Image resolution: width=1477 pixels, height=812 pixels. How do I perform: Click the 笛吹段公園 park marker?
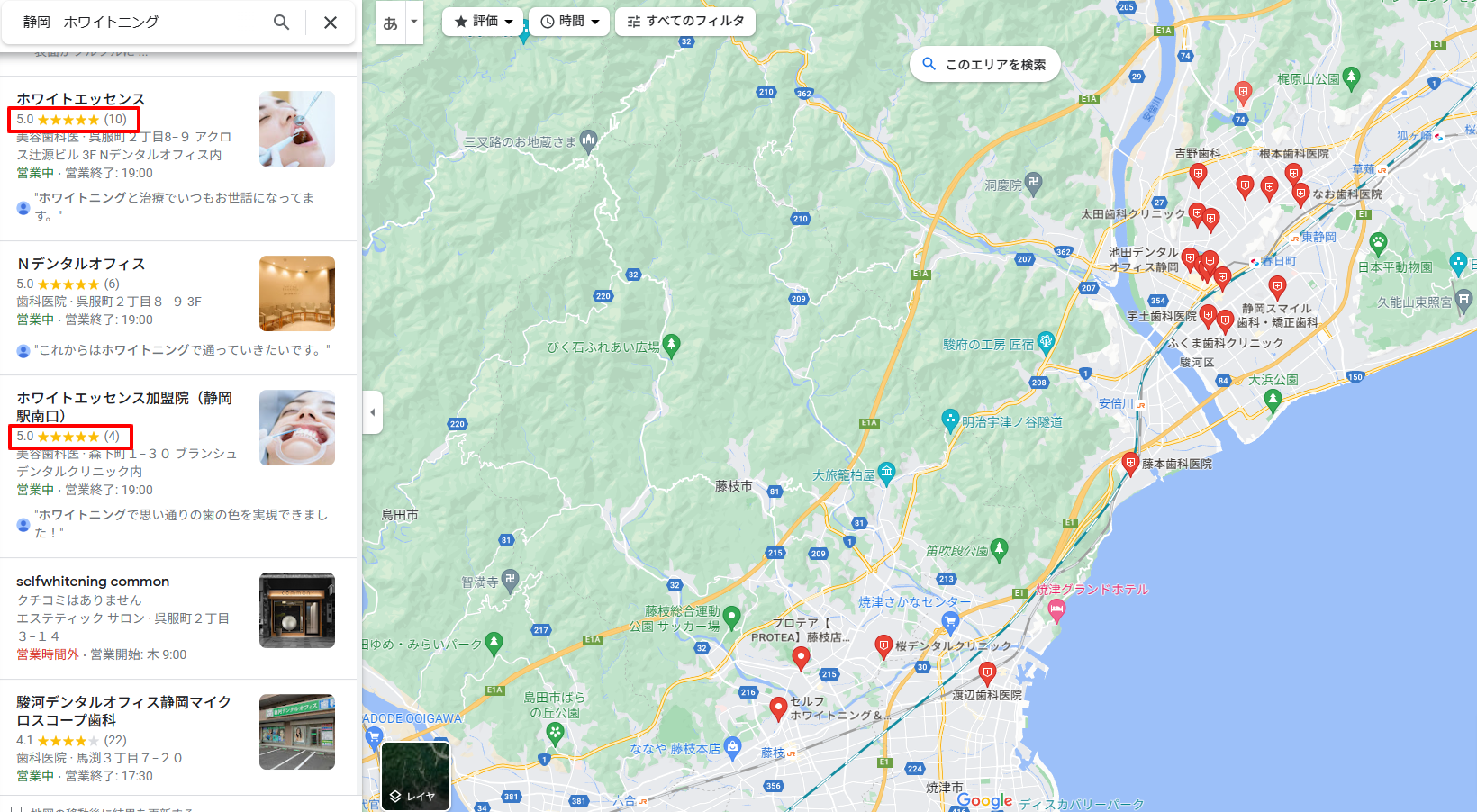coord(999,548)
